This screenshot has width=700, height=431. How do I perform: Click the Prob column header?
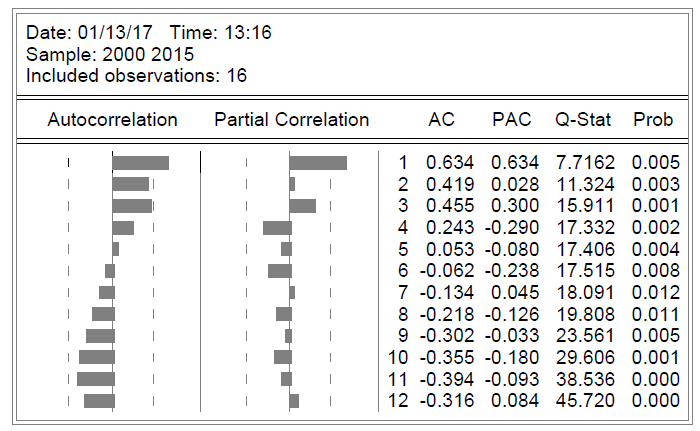pos(653,120)
